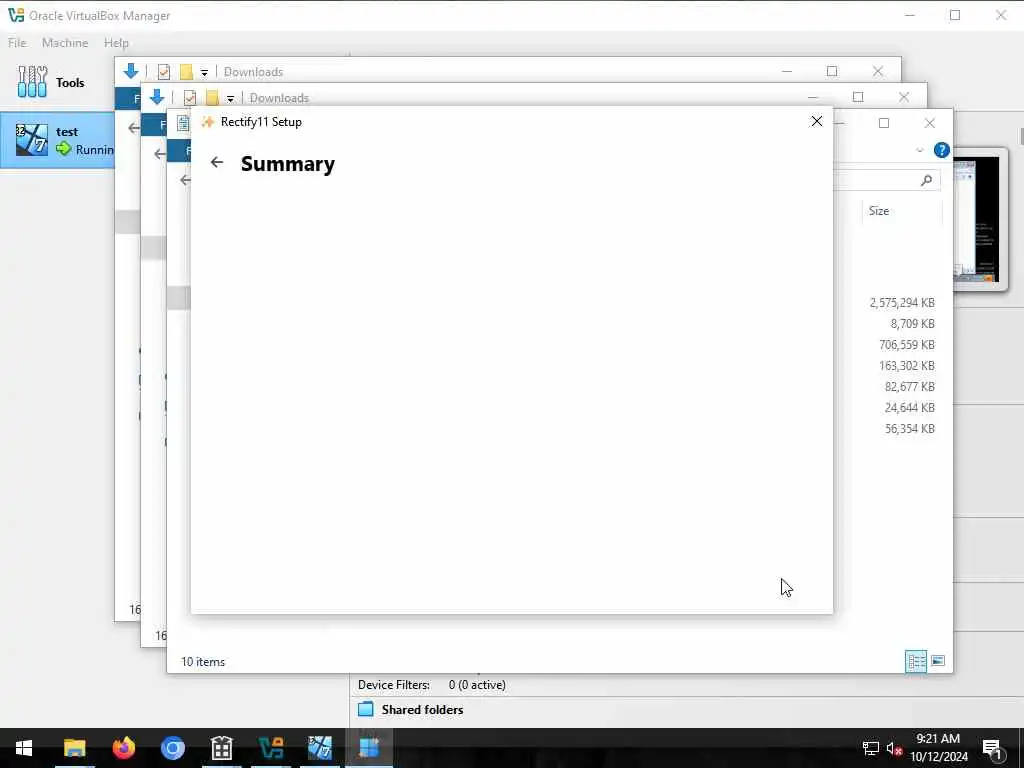Switch to the running VM taskbar icon
The width and height of the screenshot is (1024, 768).
[319, 748]
